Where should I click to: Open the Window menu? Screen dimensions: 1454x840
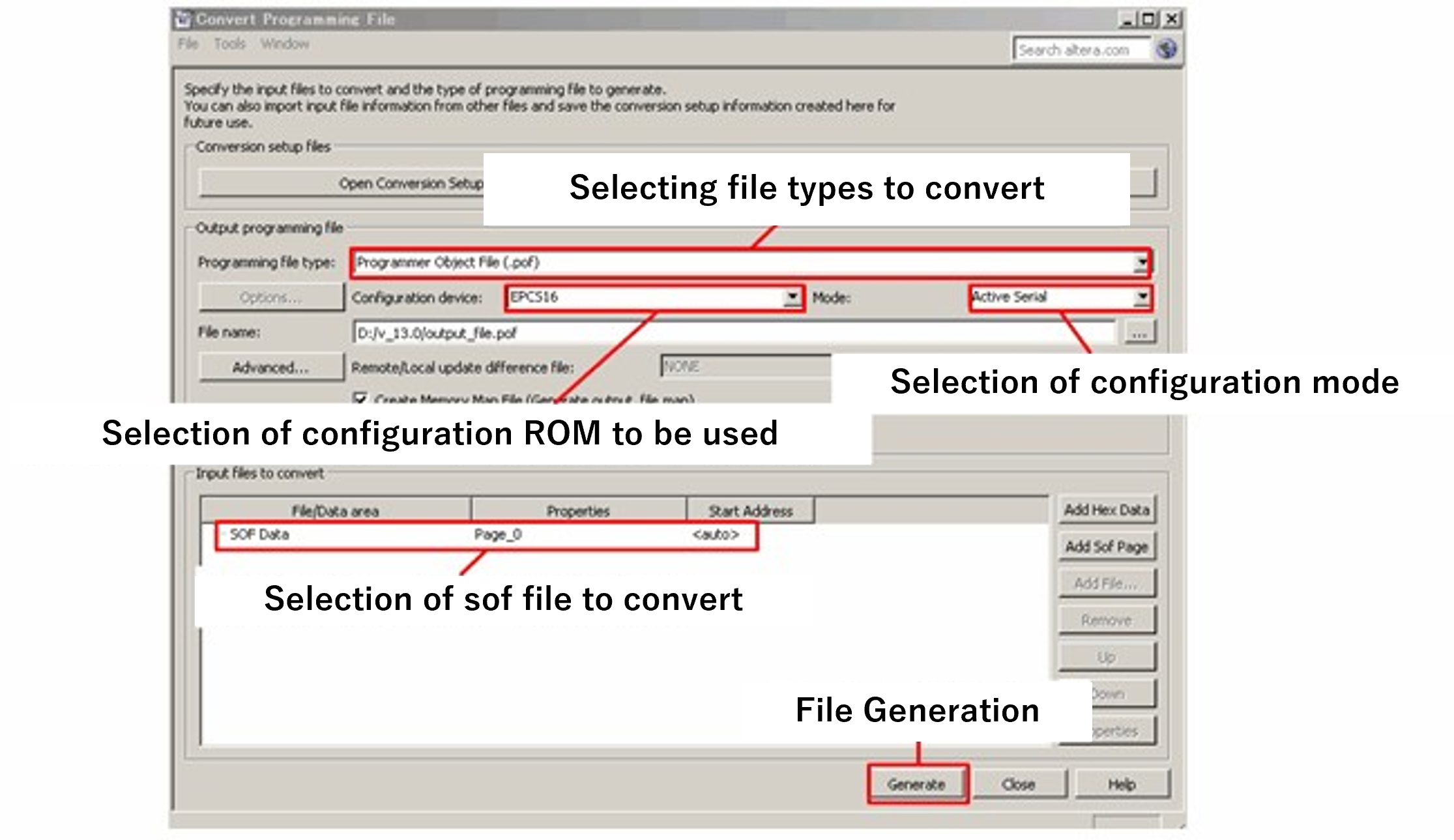(x=285, y=44)
